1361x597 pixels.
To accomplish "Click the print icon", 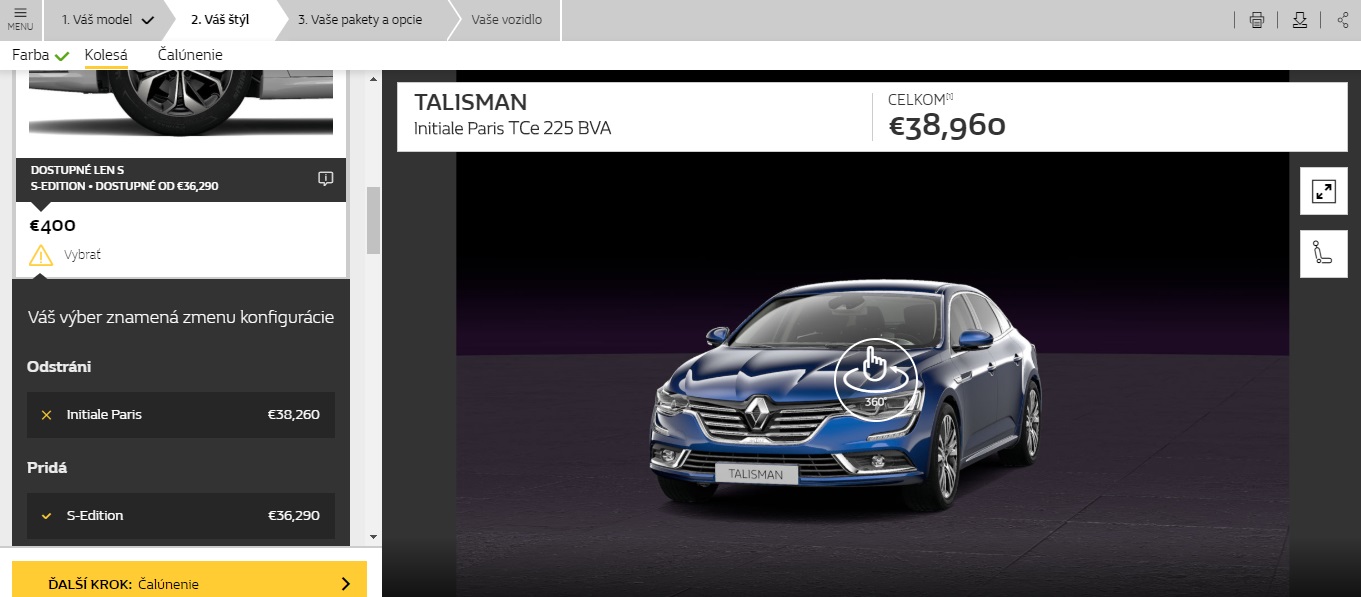I will (1257, 20).
